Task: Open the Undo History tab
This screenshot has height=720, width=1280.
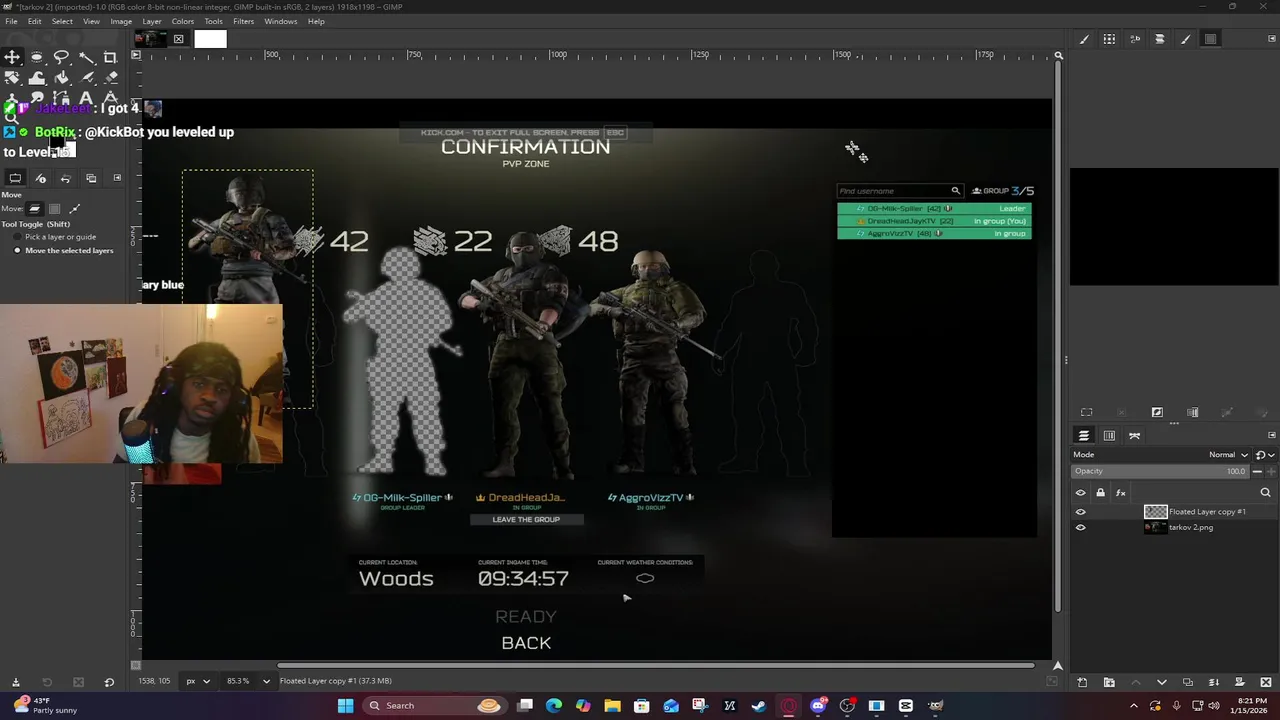Action: point(66,178)
